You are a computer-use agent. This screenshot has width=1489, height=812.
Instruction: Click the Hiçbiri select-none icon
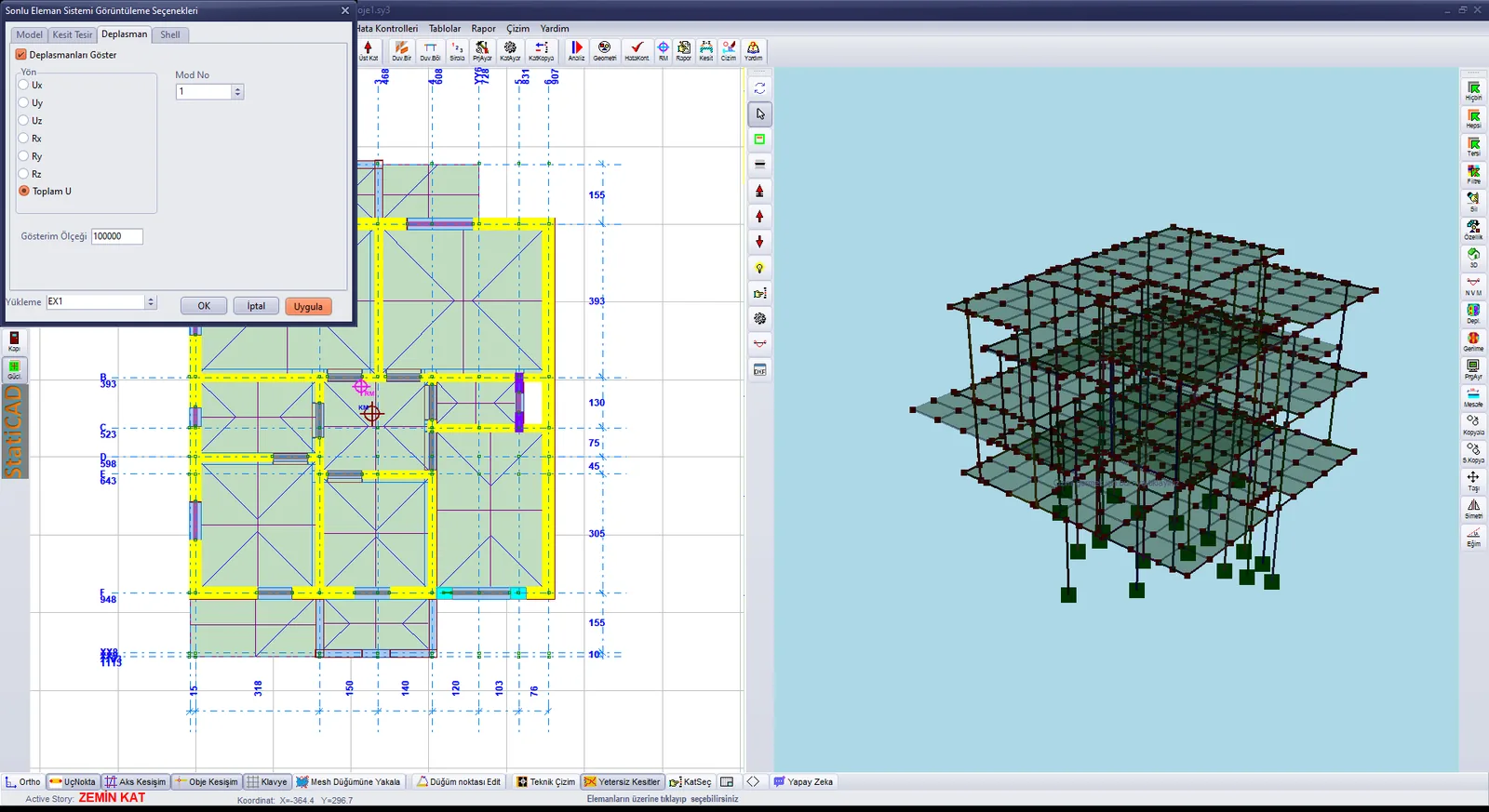1473,91
